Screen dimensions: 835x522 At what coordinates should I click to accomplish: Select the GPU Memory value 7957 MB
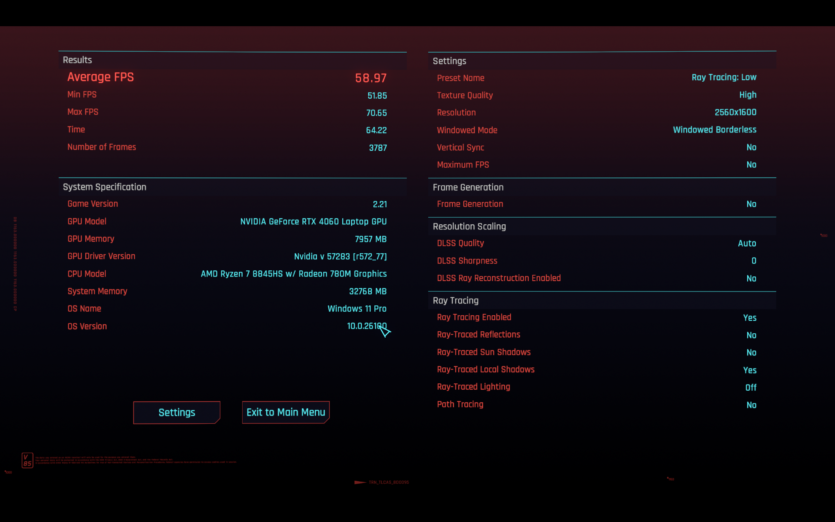[x=371, y=239]
